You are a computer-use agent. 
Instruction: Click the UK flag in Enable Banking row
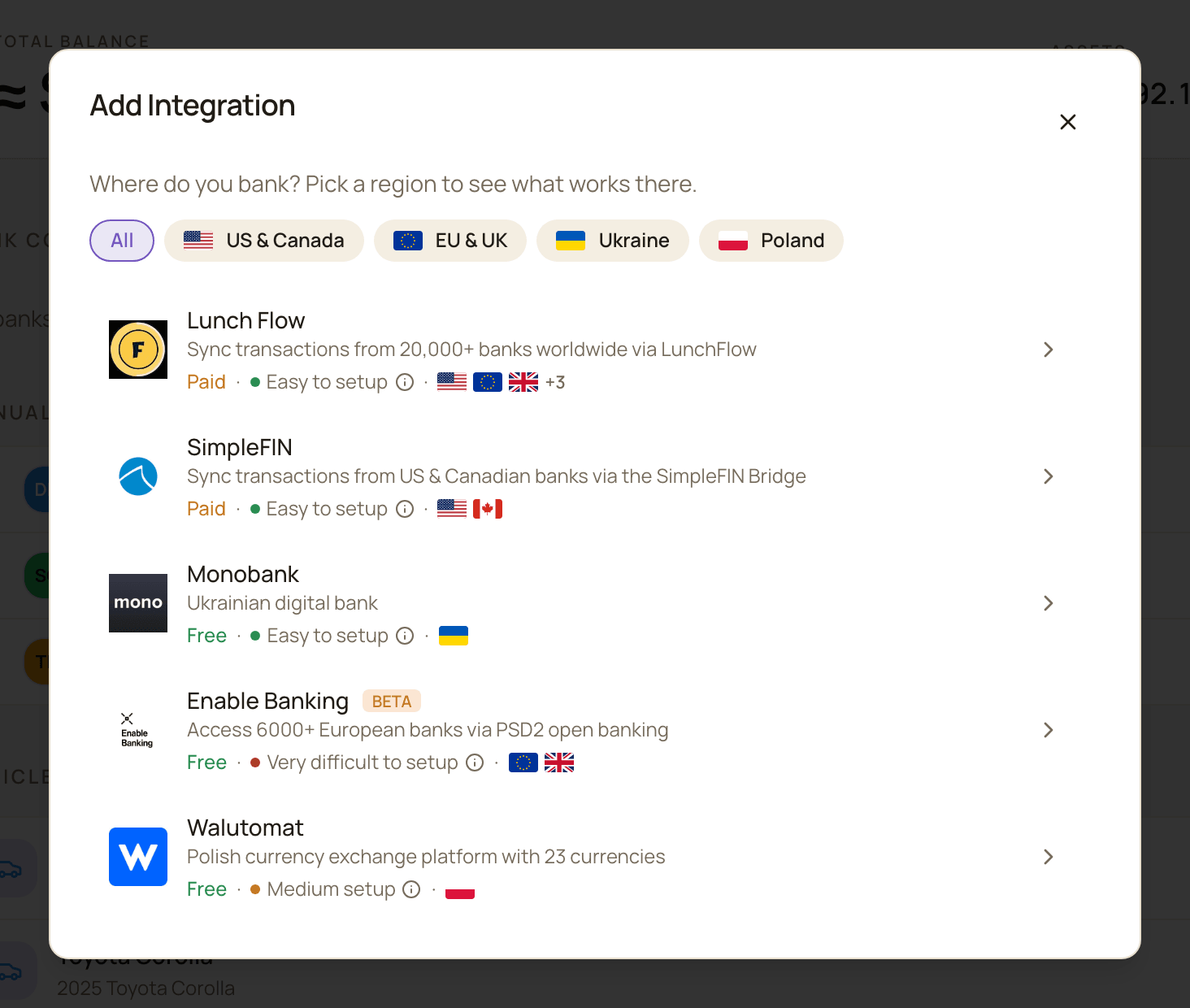click(559, 763)
